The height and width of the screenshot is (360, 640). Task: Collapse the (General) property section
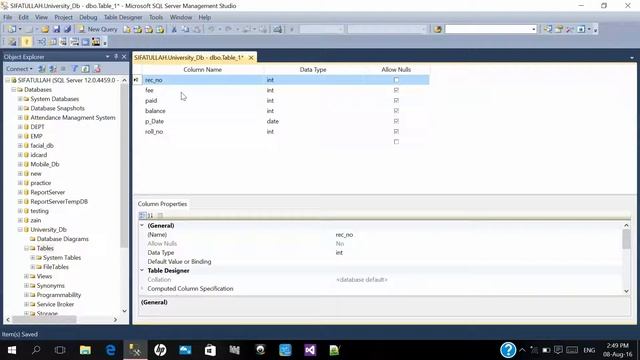142,225
